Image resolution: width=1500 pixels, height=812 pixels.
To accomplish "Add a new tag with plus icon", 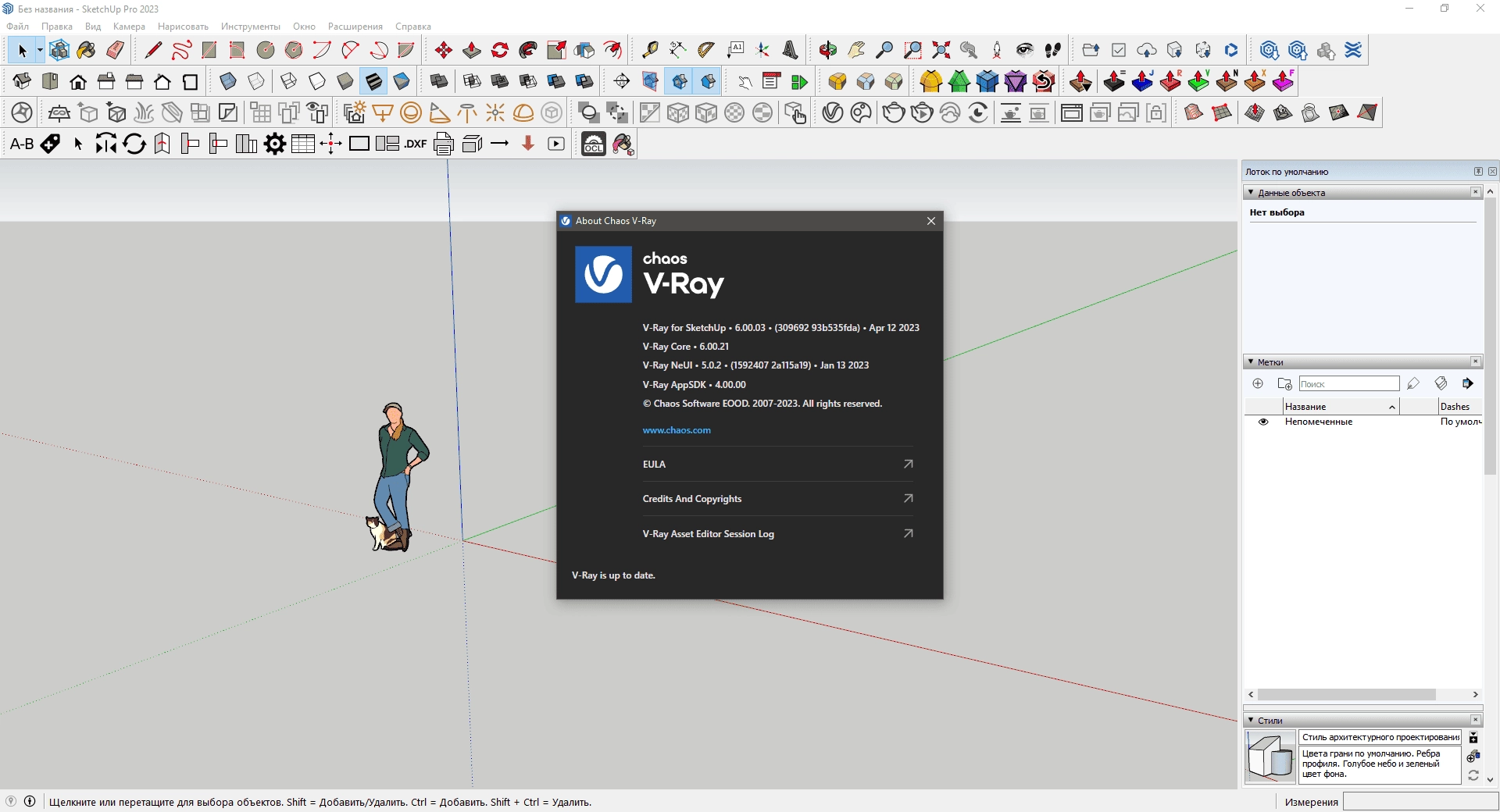I will point(1258,383).
